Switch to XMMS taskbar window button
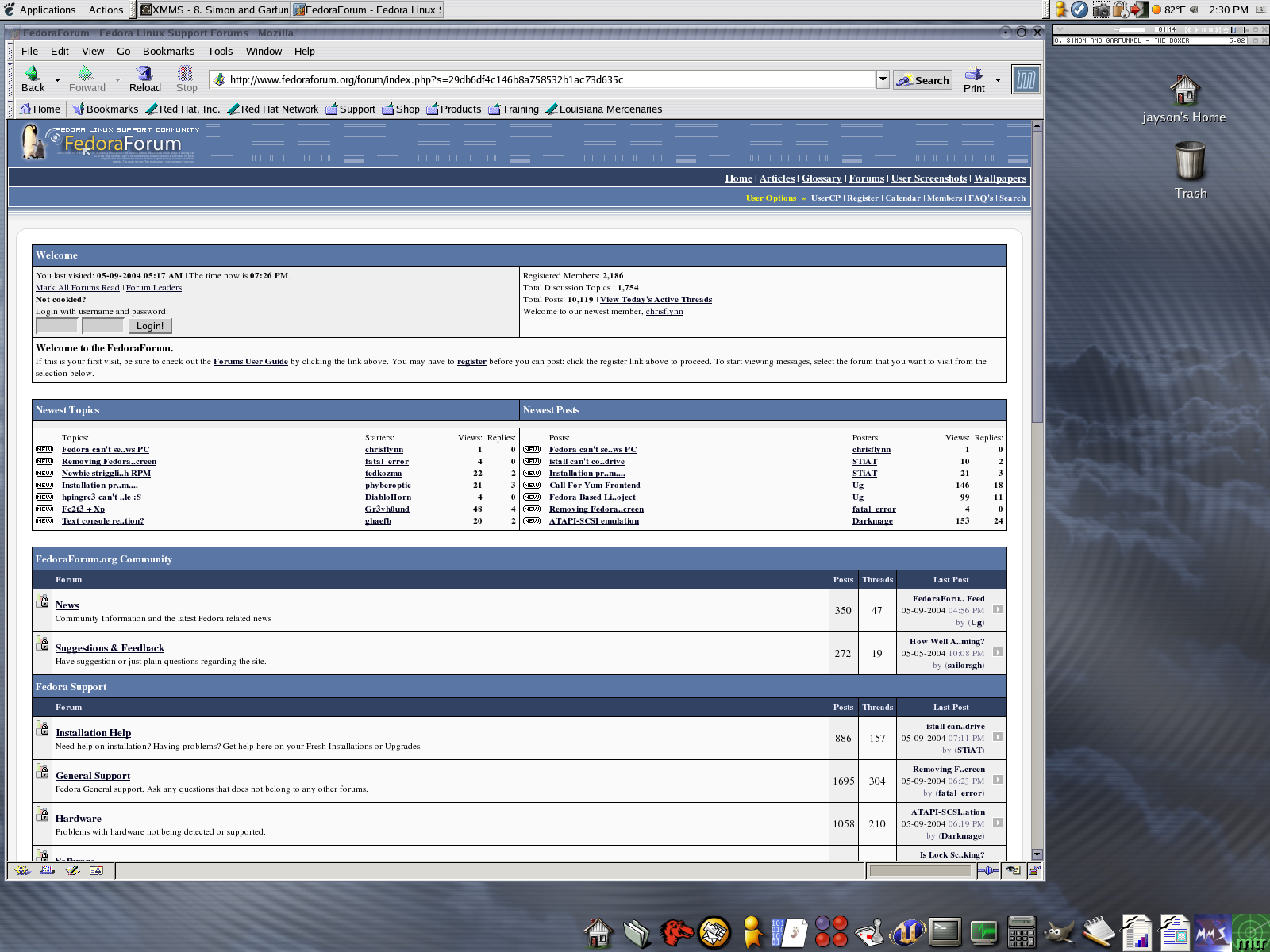The height and width of the screenshot is (952, 1270). coord(214,10)
